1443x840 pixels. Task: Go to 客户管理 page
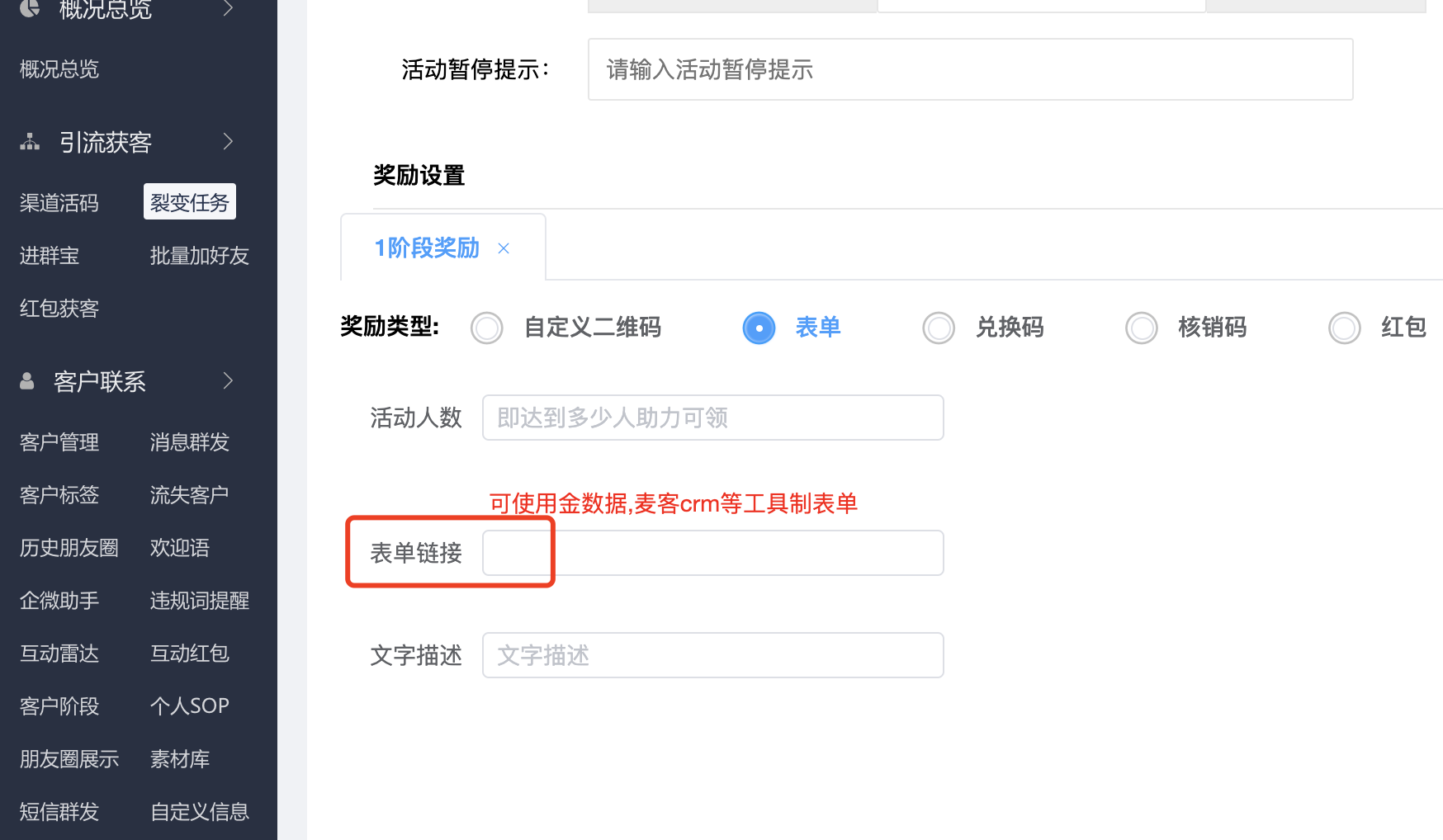[x=59, y=442]
